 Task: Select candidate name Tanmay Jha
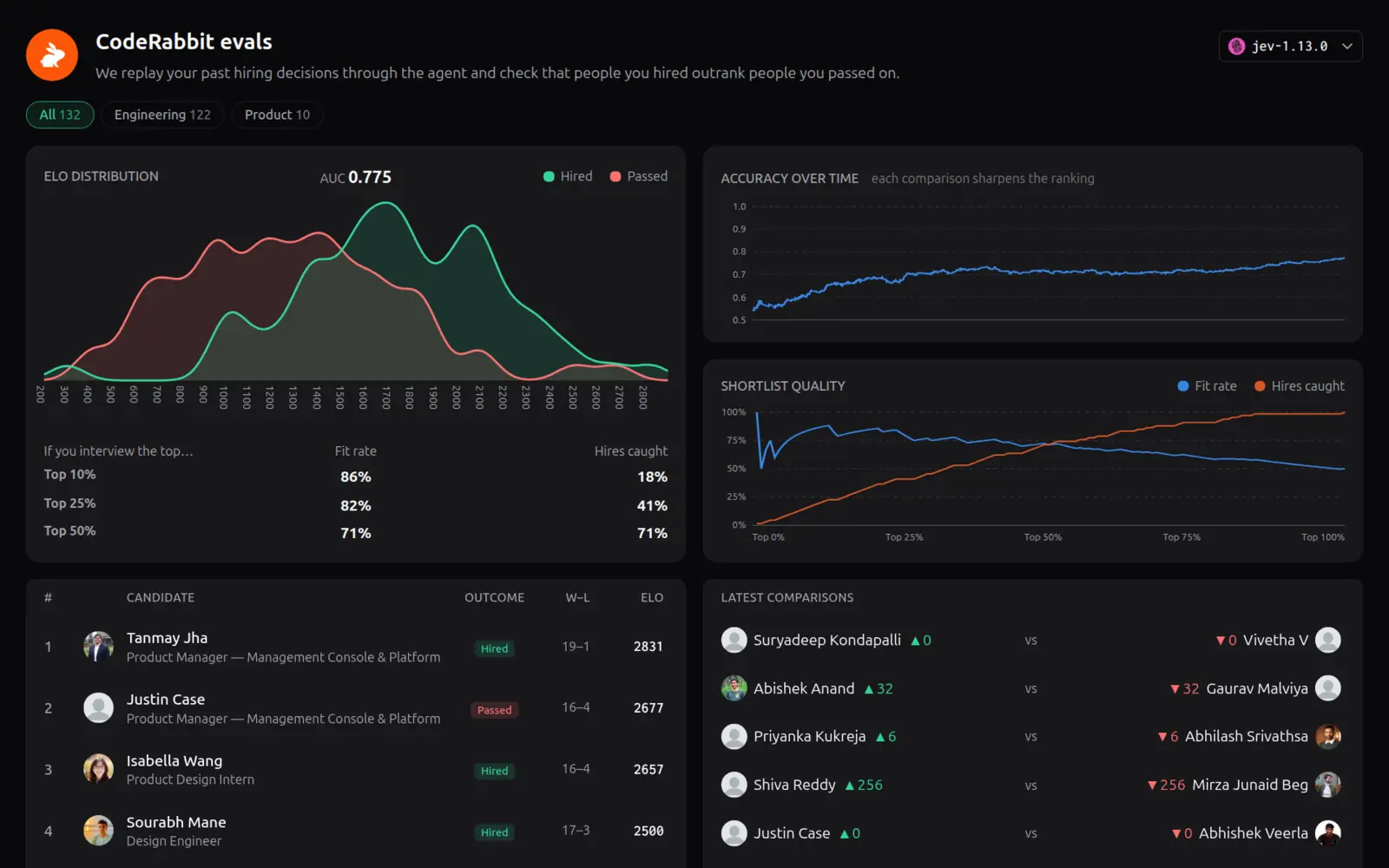coord(167,638)
